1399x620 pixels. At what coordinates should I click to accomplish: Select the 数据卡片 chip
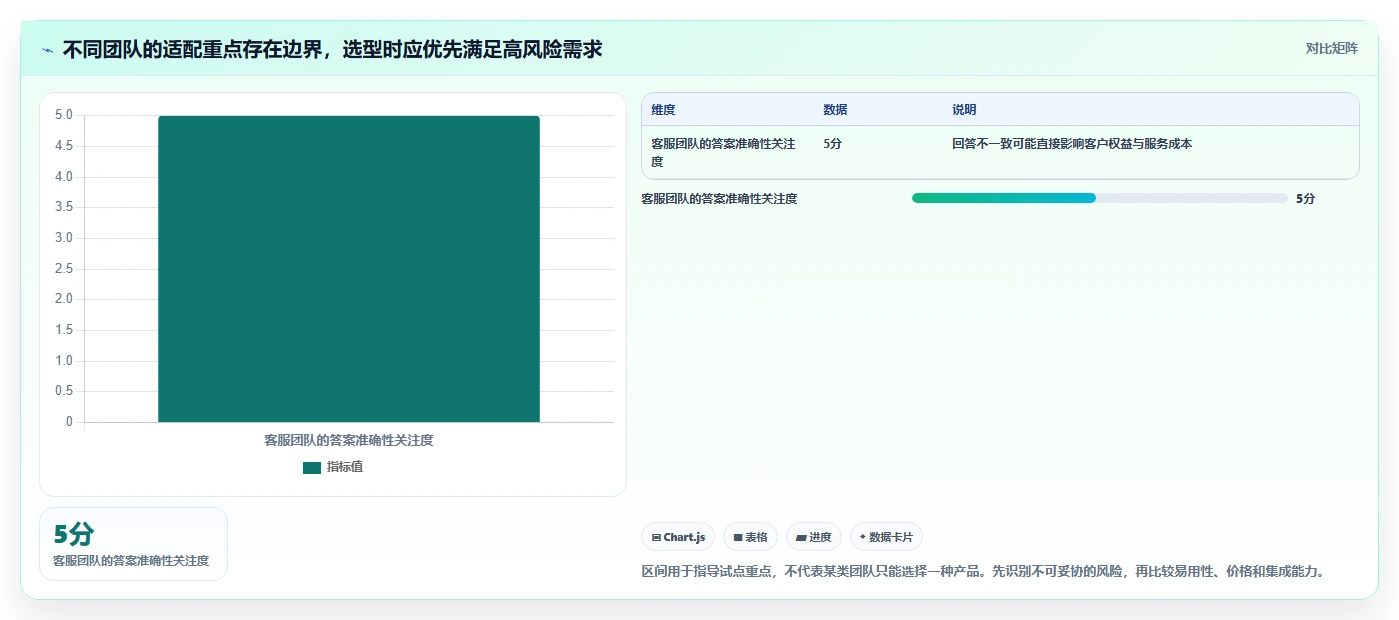(x=886, y=537)
